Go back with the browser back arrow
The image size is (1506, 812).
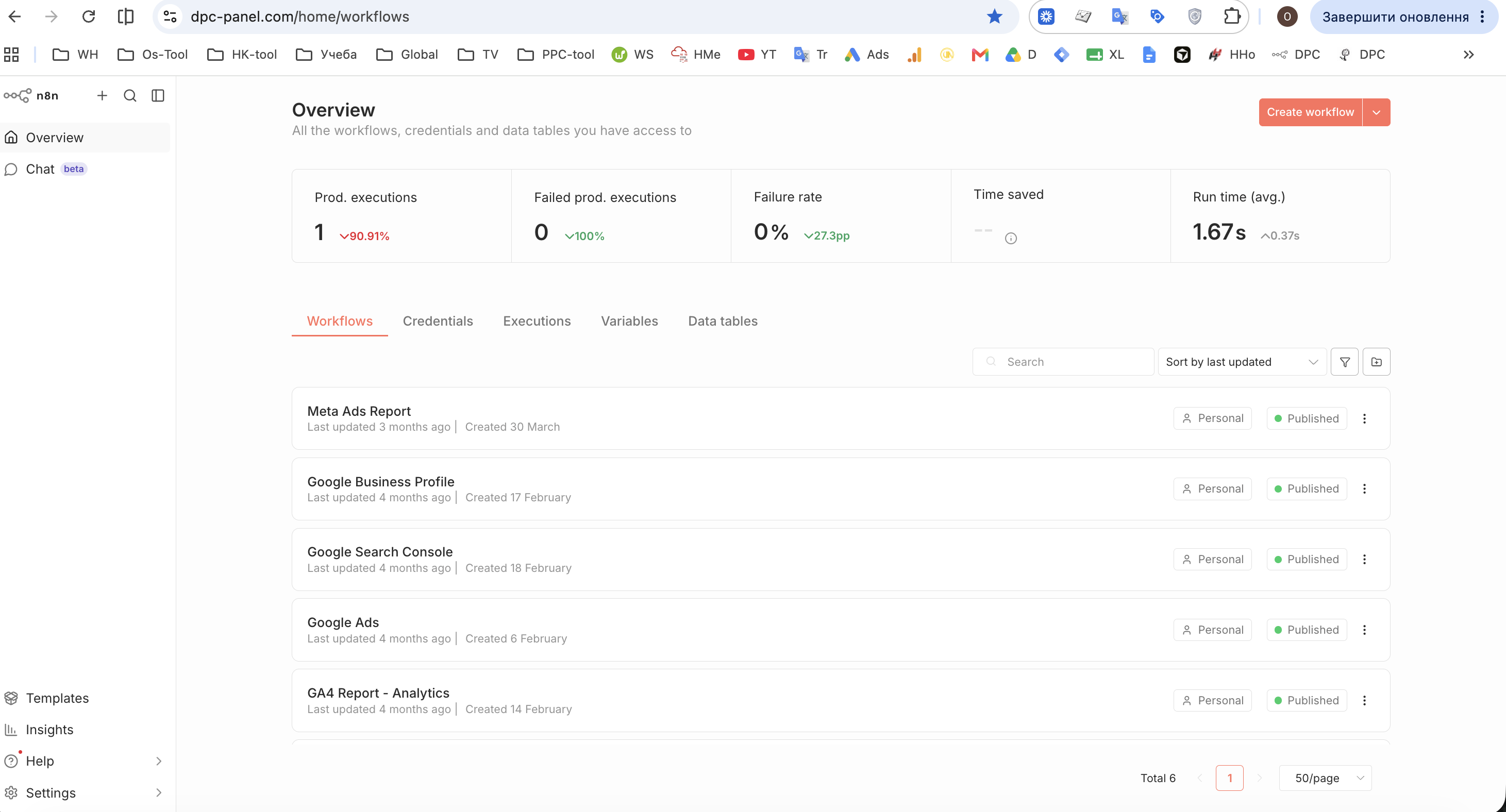pyautogui.click(x=14, y=16)
